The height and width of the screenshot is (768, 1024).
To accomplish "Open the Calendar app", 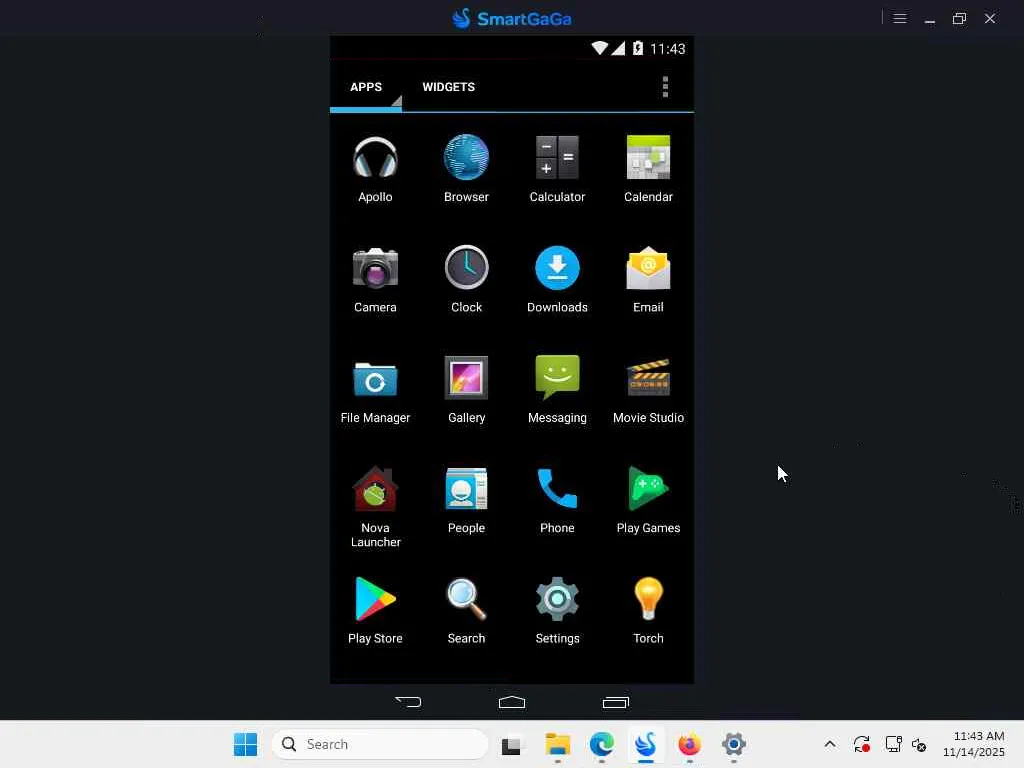I will coord(648,169).
